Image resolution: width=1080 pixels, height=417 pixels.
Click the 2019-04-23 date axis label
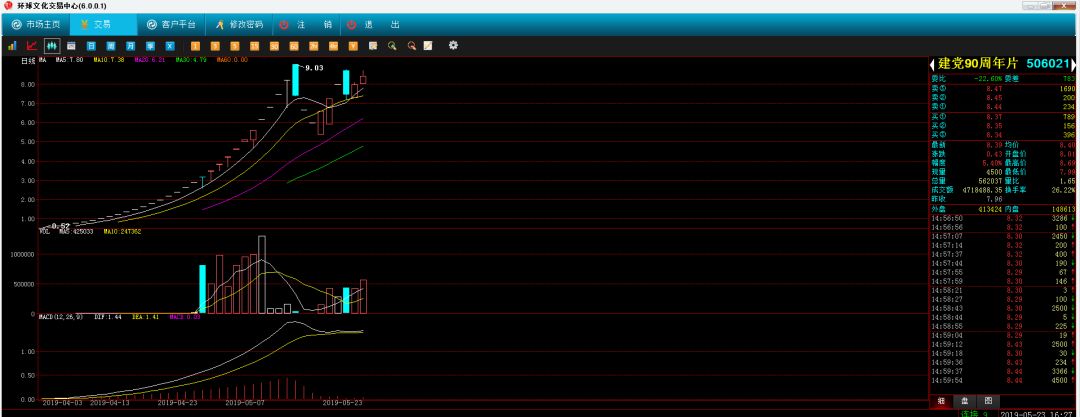178,403
